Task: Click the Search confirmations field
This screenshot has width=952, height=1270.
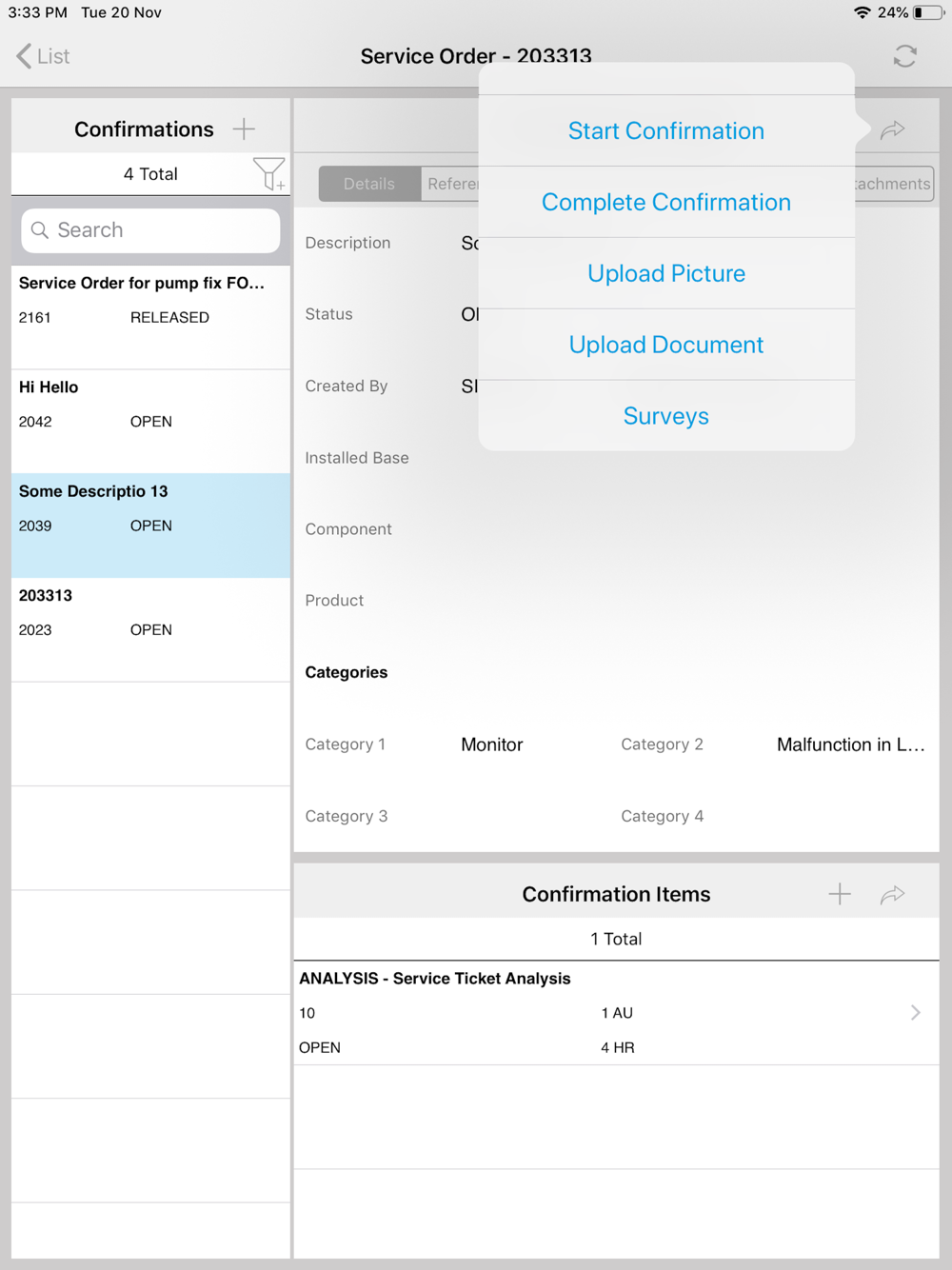Action: [x=150, y=230]
